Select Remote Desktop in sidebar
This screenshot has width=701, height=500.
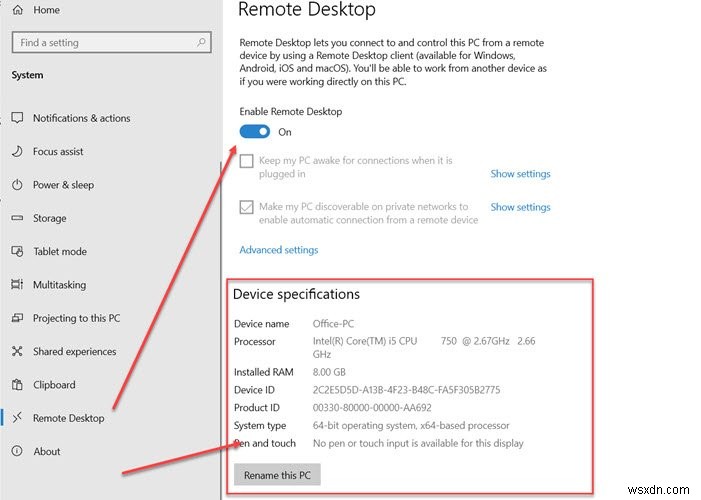[x=69, y=418]
